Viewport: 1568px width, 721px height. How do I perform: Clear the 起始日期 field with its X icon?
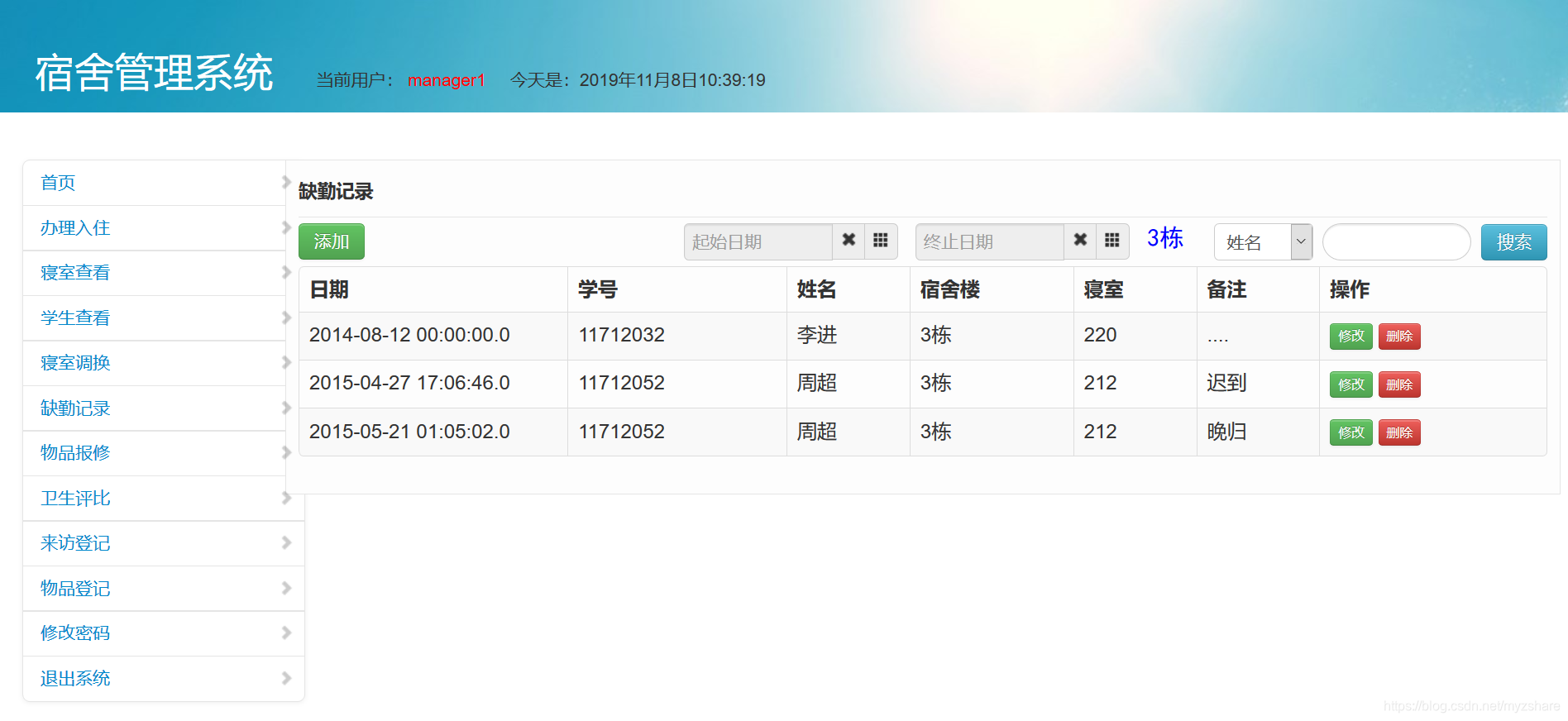(x=849, y=241)
